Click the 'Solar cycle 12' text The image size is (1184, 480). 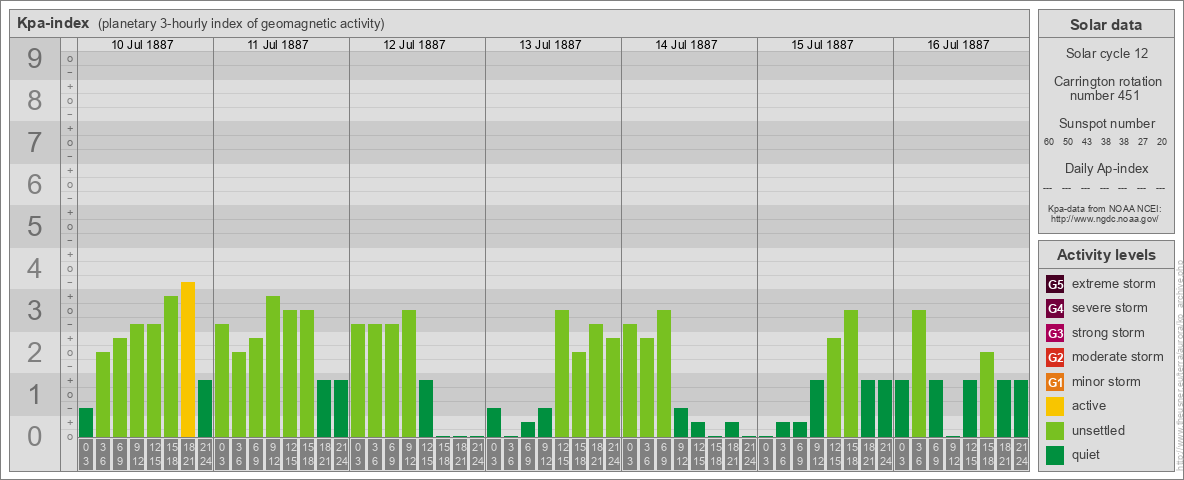[1106, 54]
